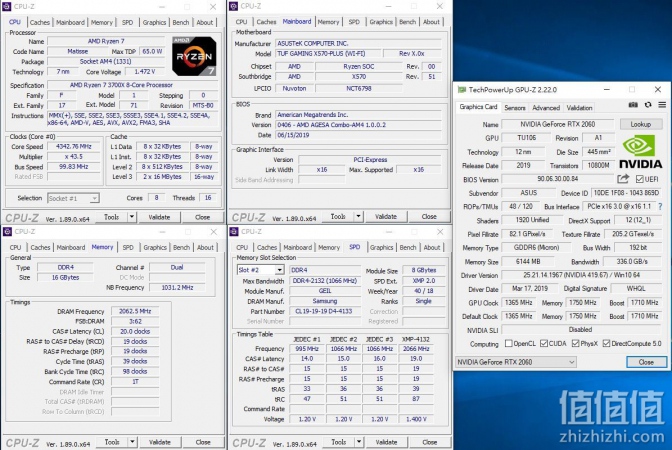Click the app icon of the CPU-Z CPU window
The height and width of the screenshot is (450, 672).
(7, 6)
